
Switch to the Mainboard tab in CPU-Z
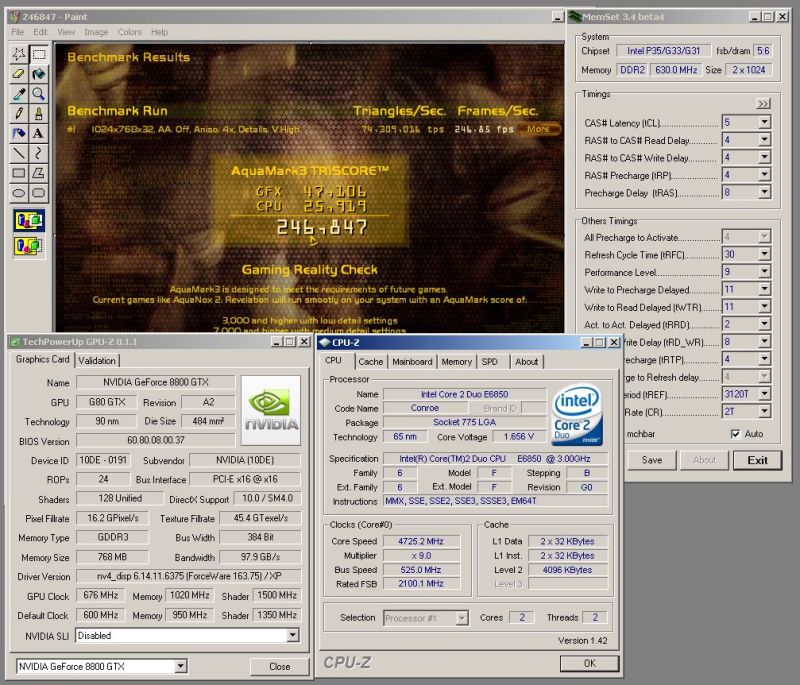412,362
